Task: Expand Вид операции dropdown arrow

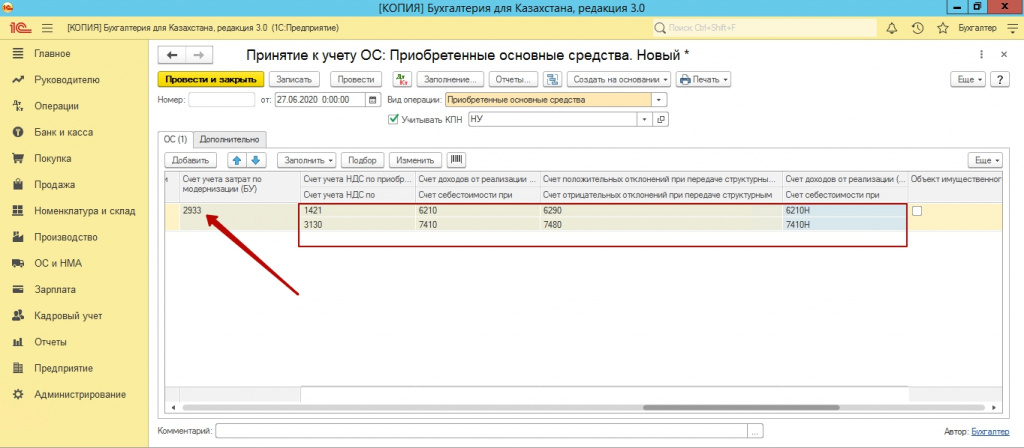Action: pos(659,100)
